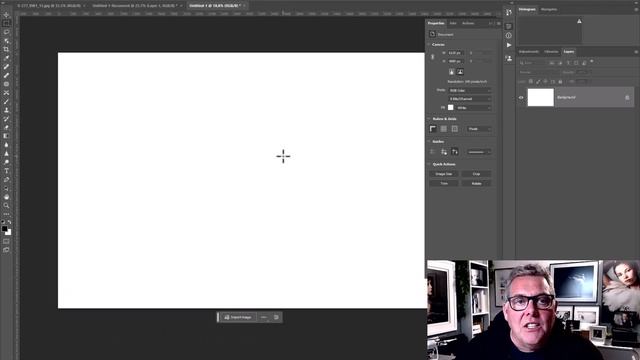Open the RGB Color mode dropdown

click(469, 90)
